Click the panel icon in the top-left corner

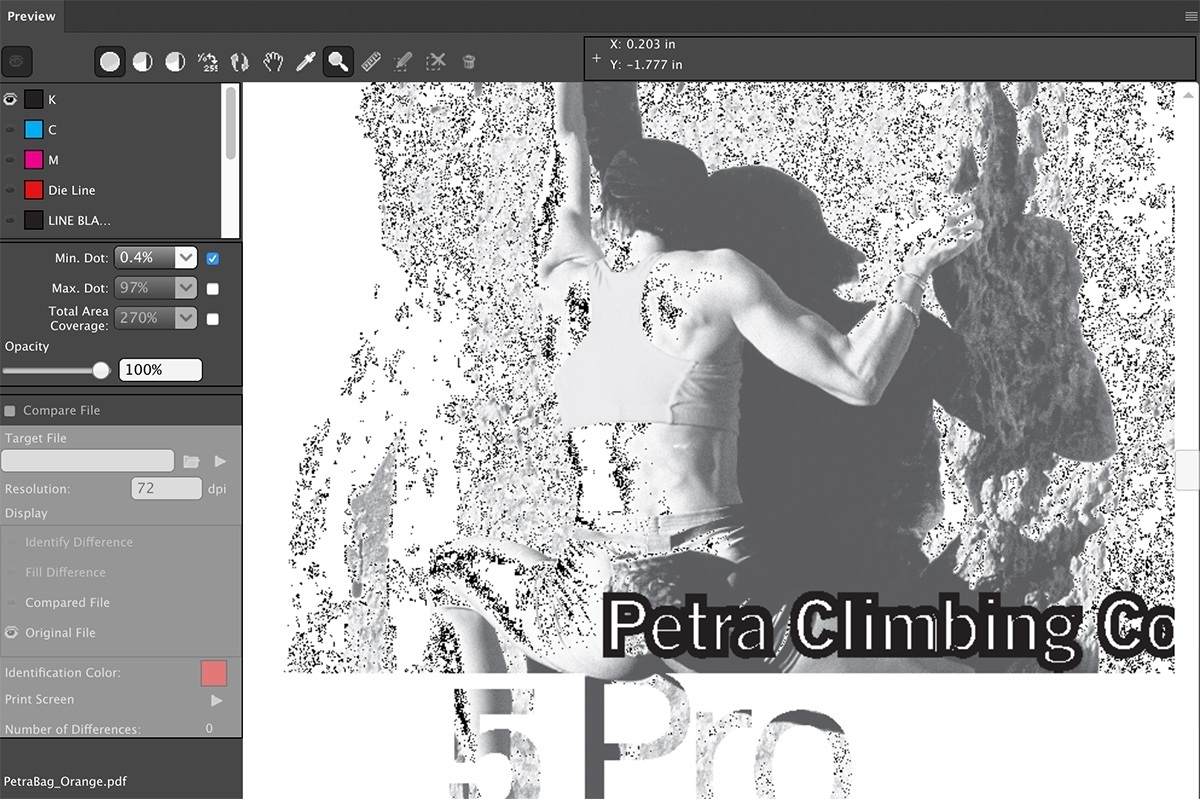click(16, 61)
